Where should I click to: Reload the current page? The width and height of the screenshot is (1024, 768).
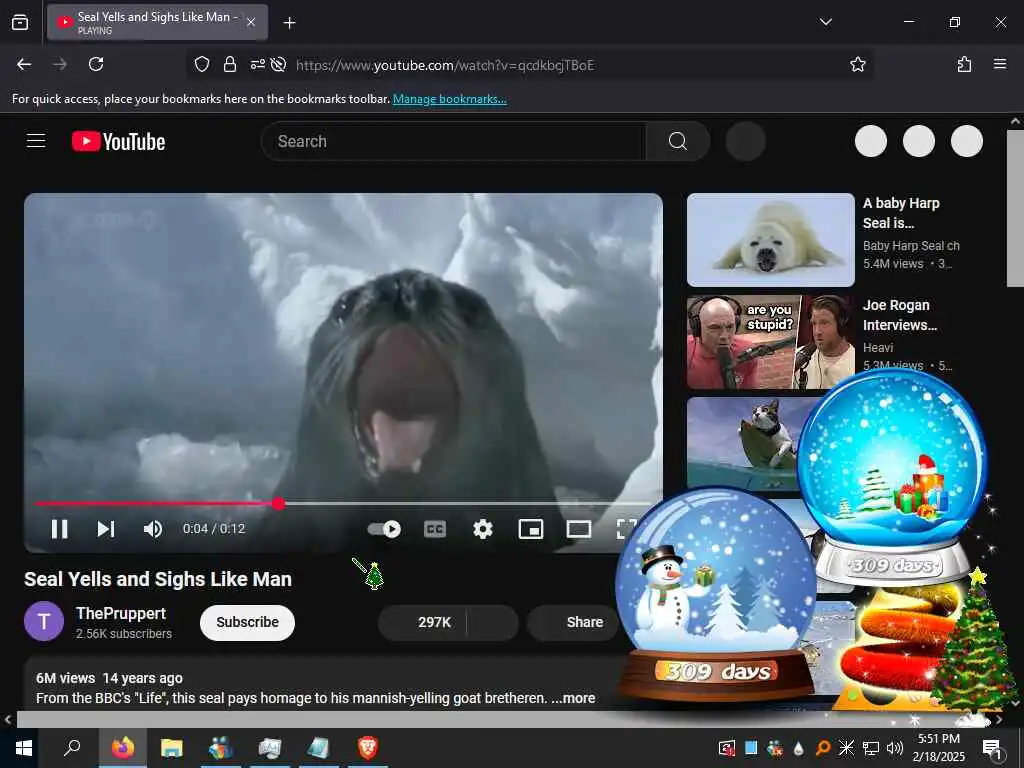[x=96, y=64]
